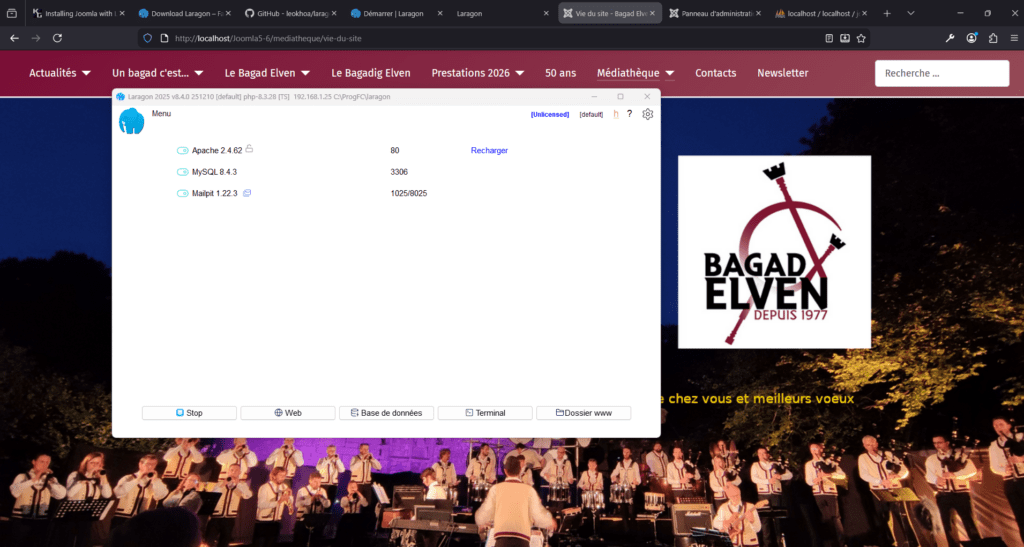Bookmark this page with the star
The height and width of the screenshot is (547, 1024).
861,39
